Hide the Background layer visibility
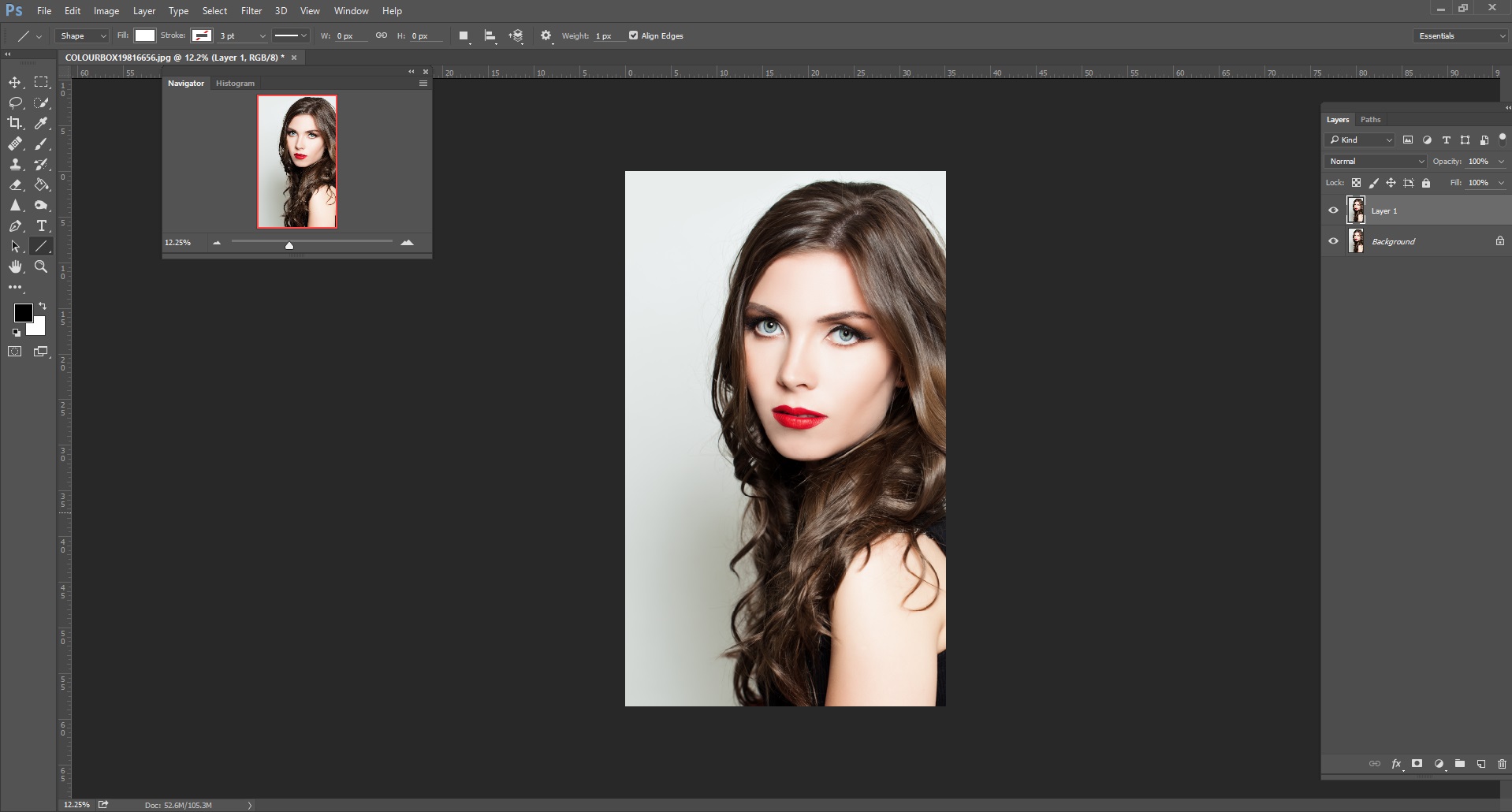 coord(1333,241)
